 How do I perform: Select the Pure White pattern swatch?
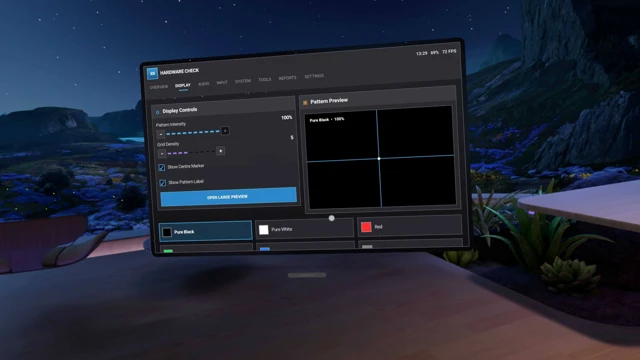click(x=304, y=229)
